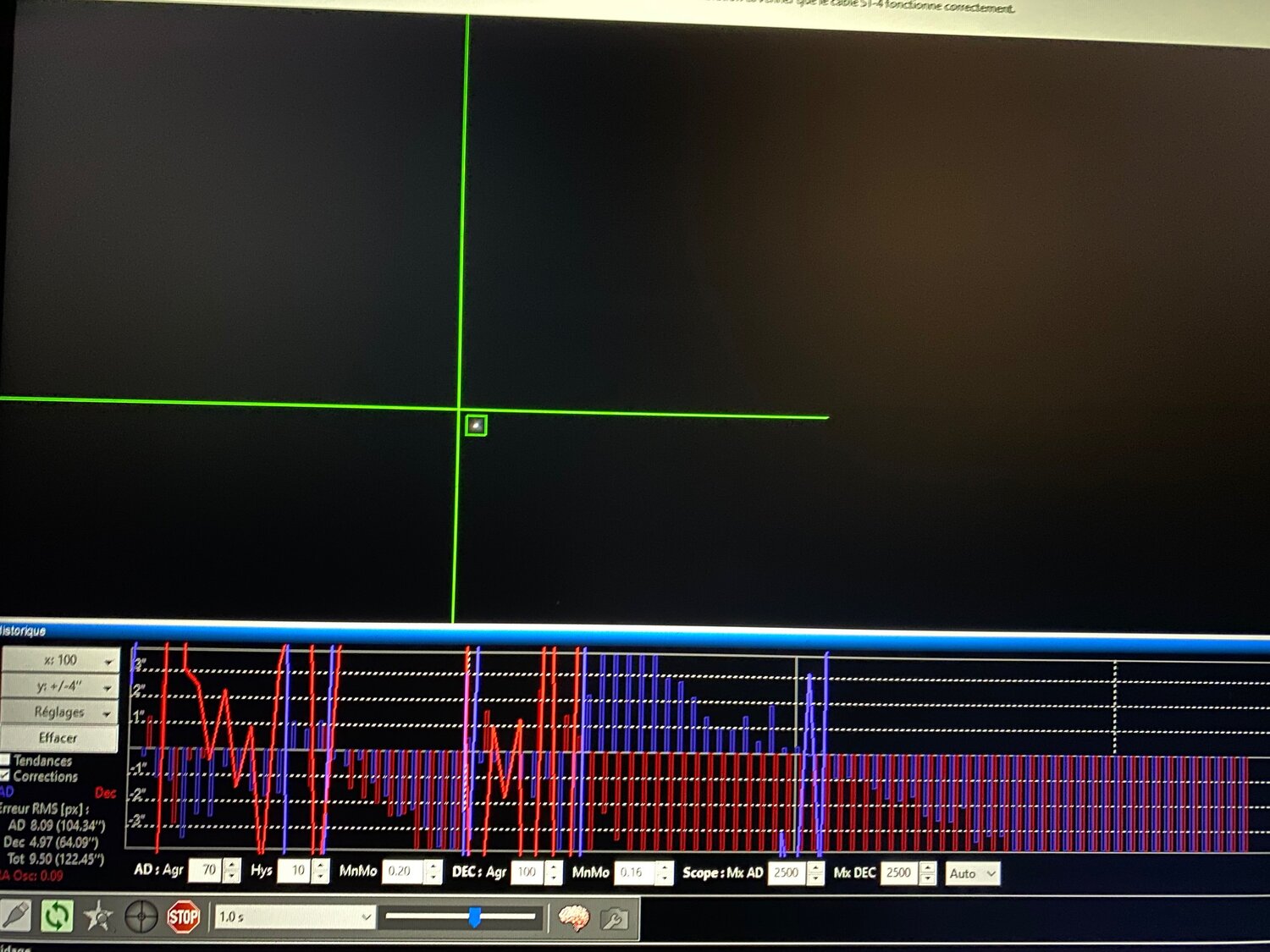The width and height of the screenshot is (1270, 952).
Task: Click the red "RA Osc: 0.09" text
Action: click(31, 876)
